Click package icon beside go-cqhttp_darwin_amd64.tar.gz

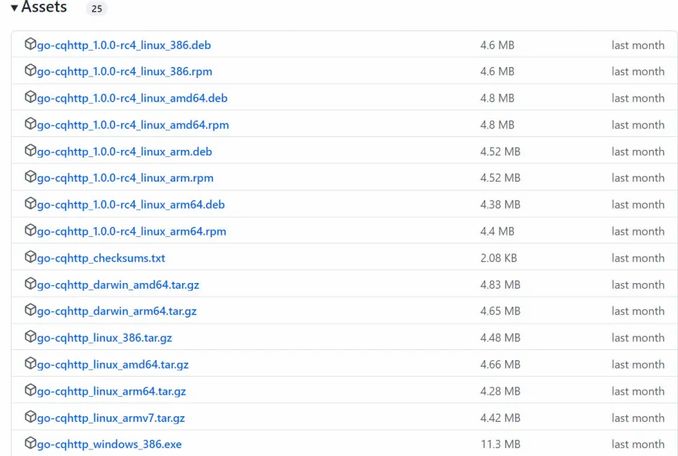tap(30, 284)
